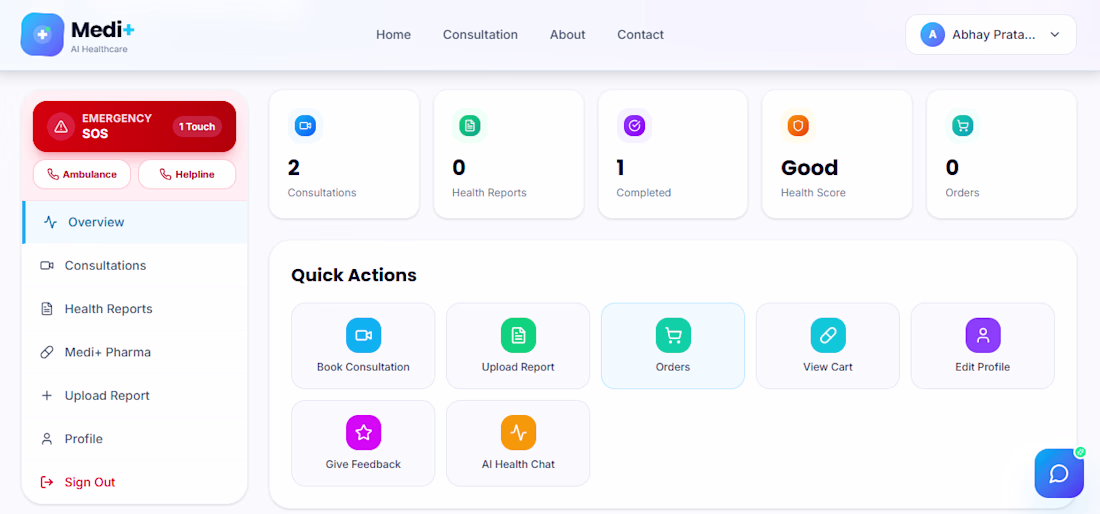Trigger the red Emergency SOS button

coord(135,126)
